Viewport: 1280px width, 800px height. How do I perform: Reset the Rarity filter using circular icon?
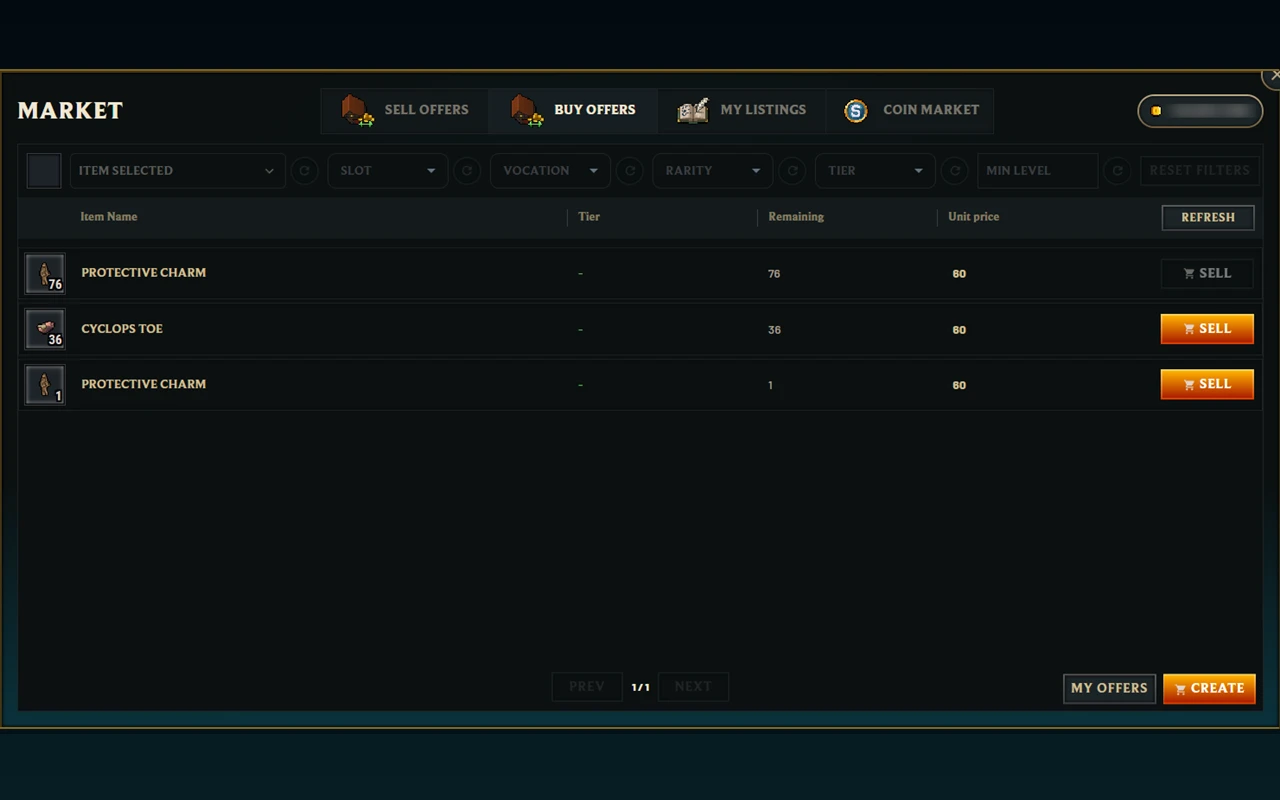click(x=792, y=171)
